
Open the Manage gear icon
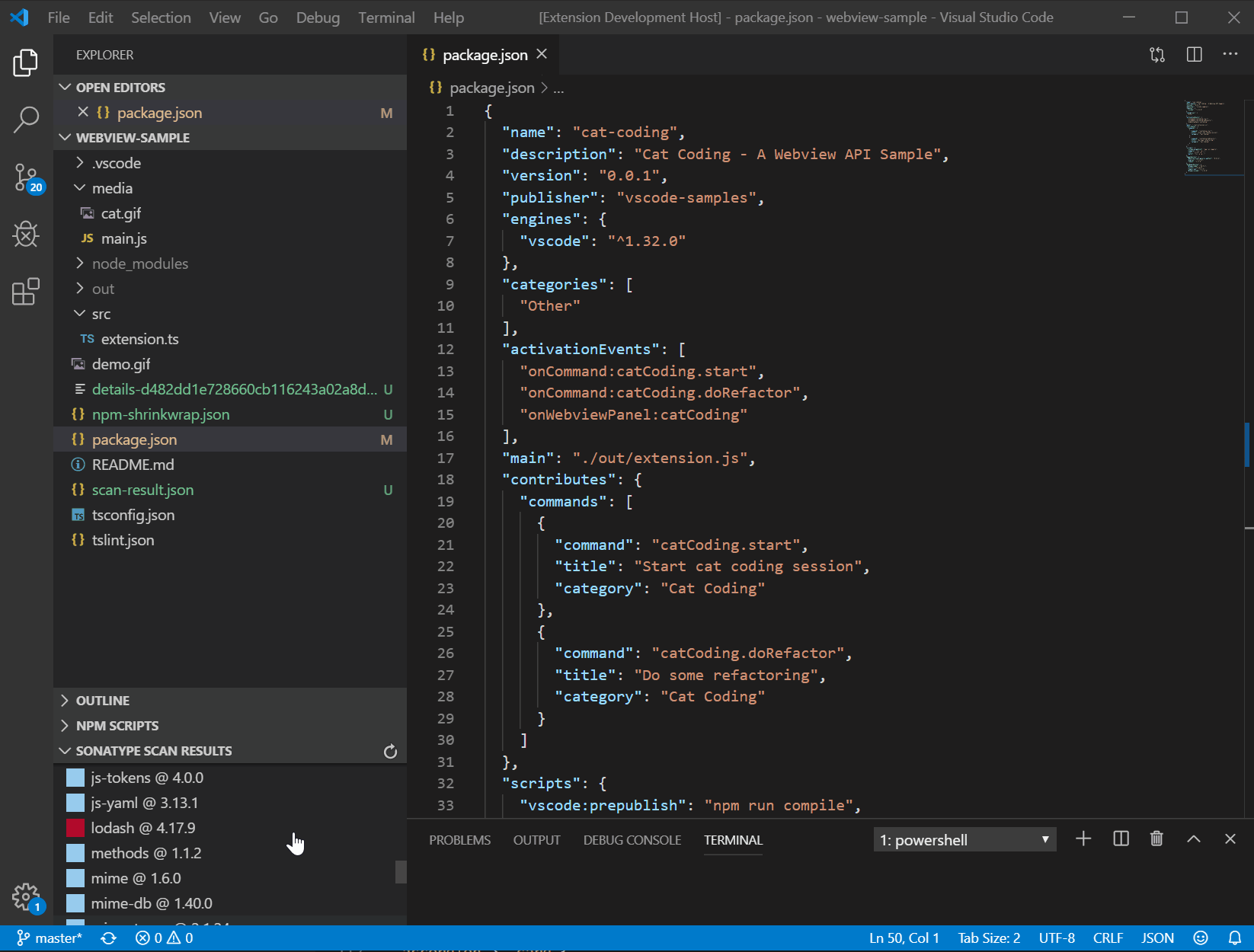point(26,896)
